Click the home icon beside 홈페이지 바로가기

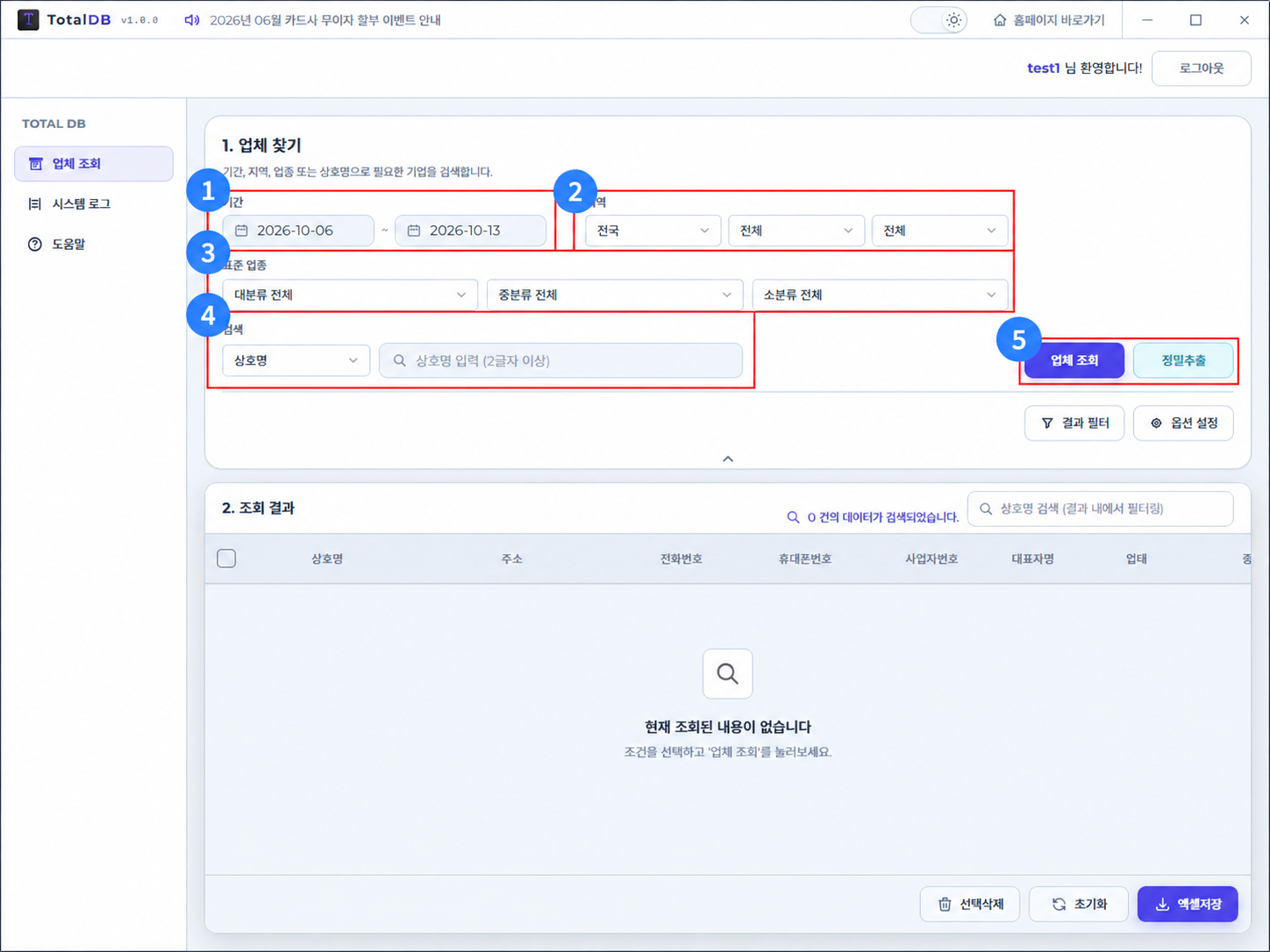click(1000, 20)
